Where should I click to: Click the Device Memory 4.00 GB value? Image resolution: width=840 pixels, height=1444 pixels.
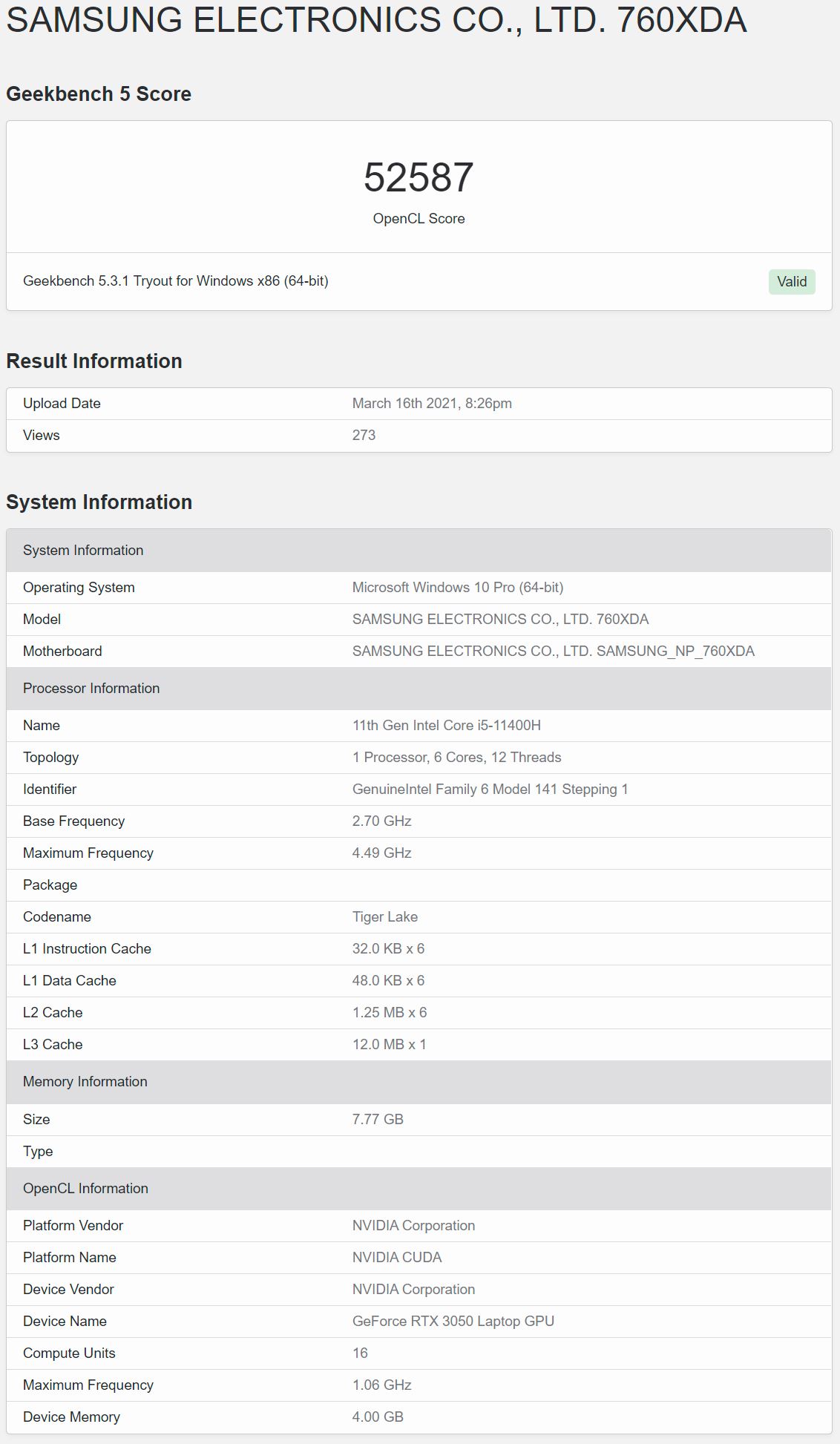[378, 1417]
